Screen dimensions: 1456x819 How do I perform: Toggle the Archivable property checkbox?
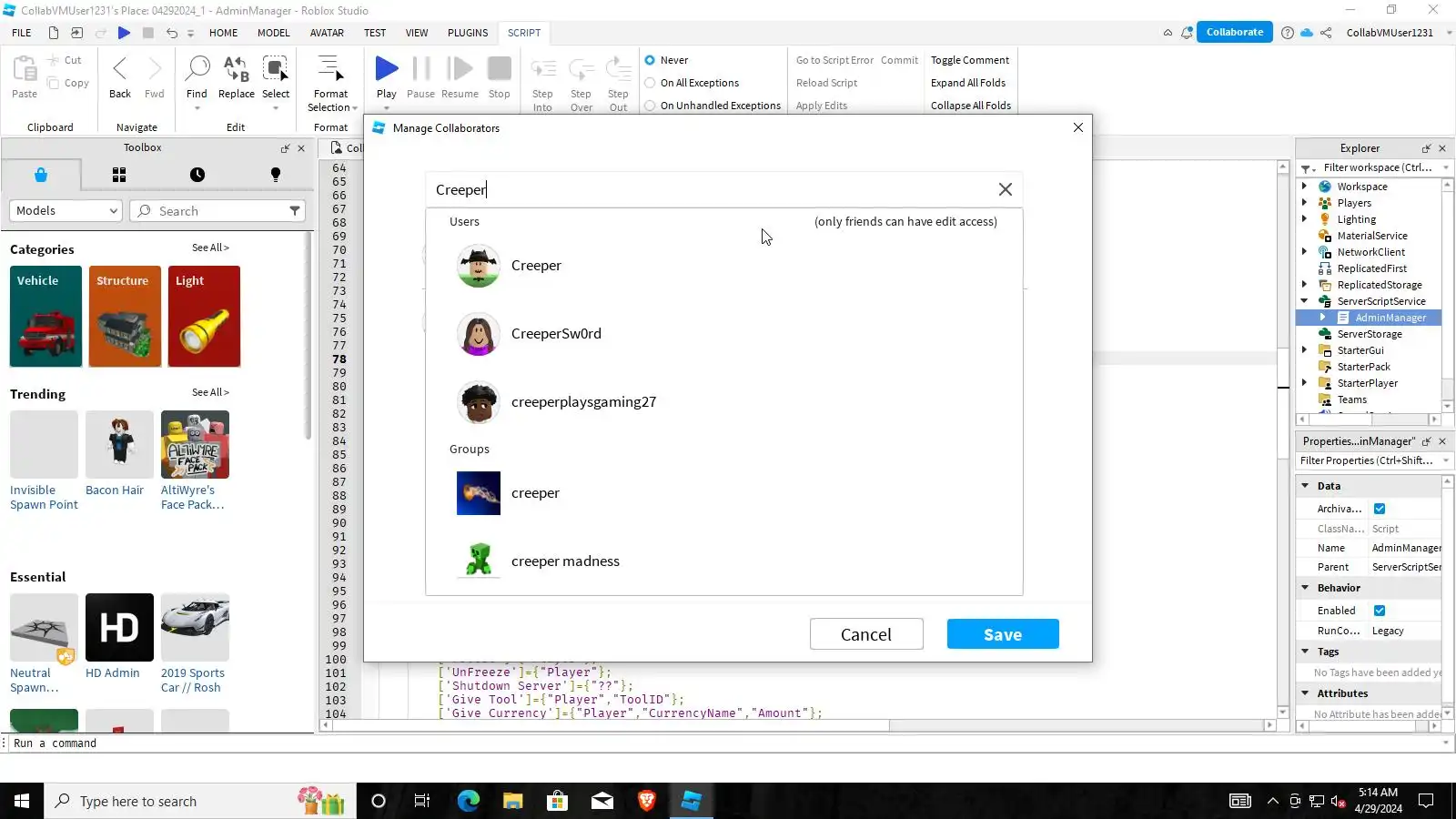click(1380, 509)
